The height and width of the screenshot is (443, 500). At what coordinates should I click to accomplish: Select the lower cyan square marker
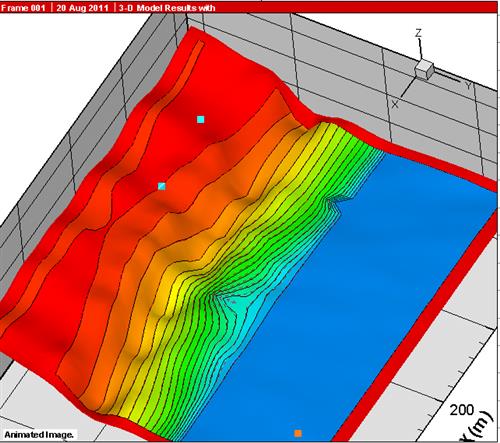pos(162,186)
